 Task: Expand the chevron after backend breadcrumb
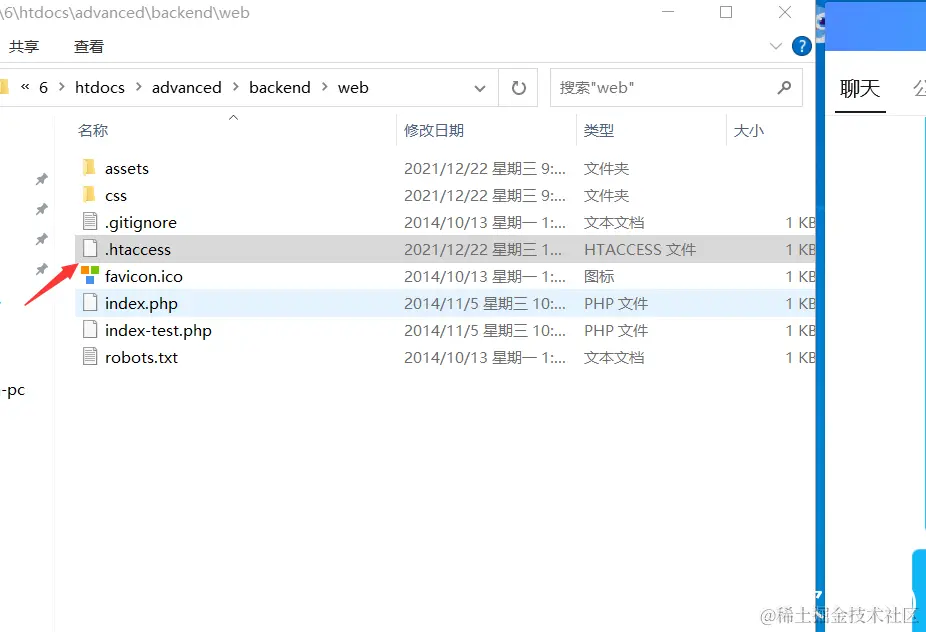[x=325, y=87]
